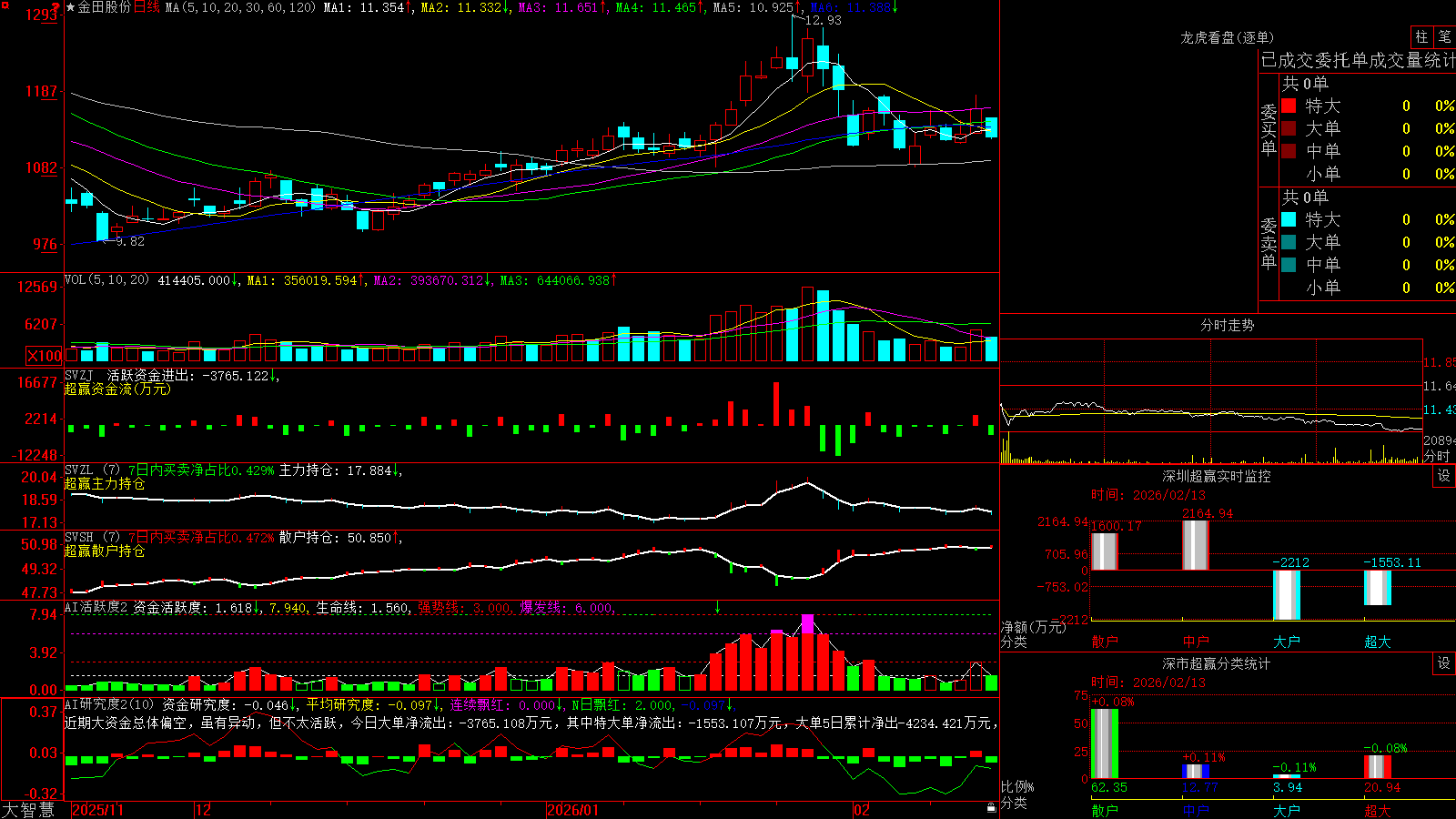The image size is (1456, 819).
Task: Click the 2164.94 中户 bar in 深圳超赢实时监控
Action: [x=1196, y=545]
